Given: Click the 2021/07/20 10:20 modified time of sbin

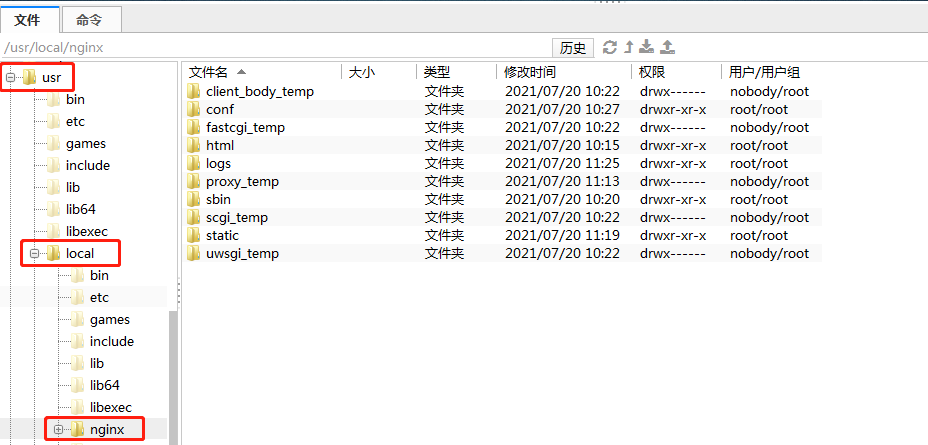Looking at the screenshot, I should point(562,199).
